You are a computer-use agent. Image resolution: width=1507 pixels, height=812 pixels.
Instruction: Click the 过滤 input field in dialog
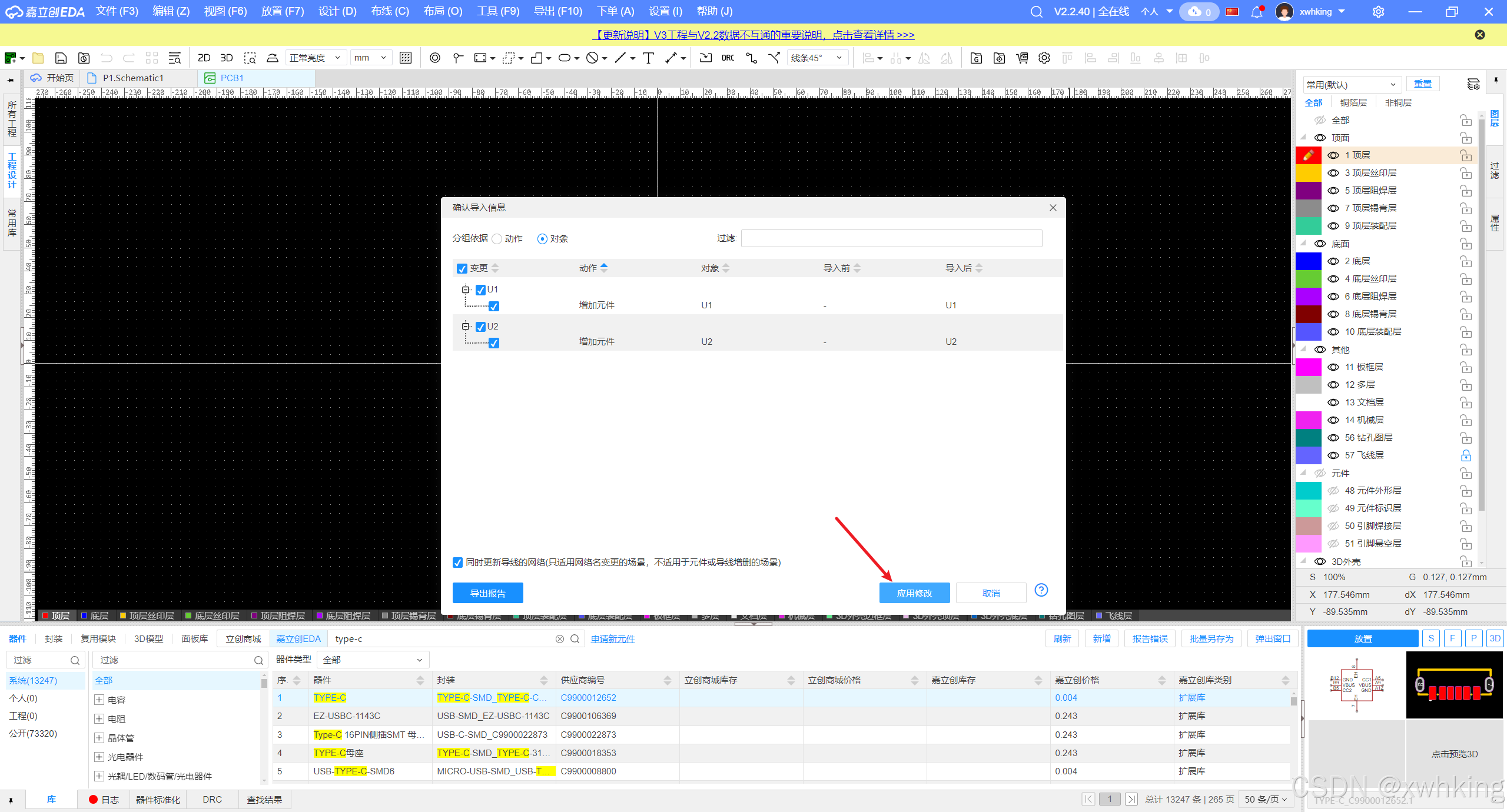[x=891, y=238]
